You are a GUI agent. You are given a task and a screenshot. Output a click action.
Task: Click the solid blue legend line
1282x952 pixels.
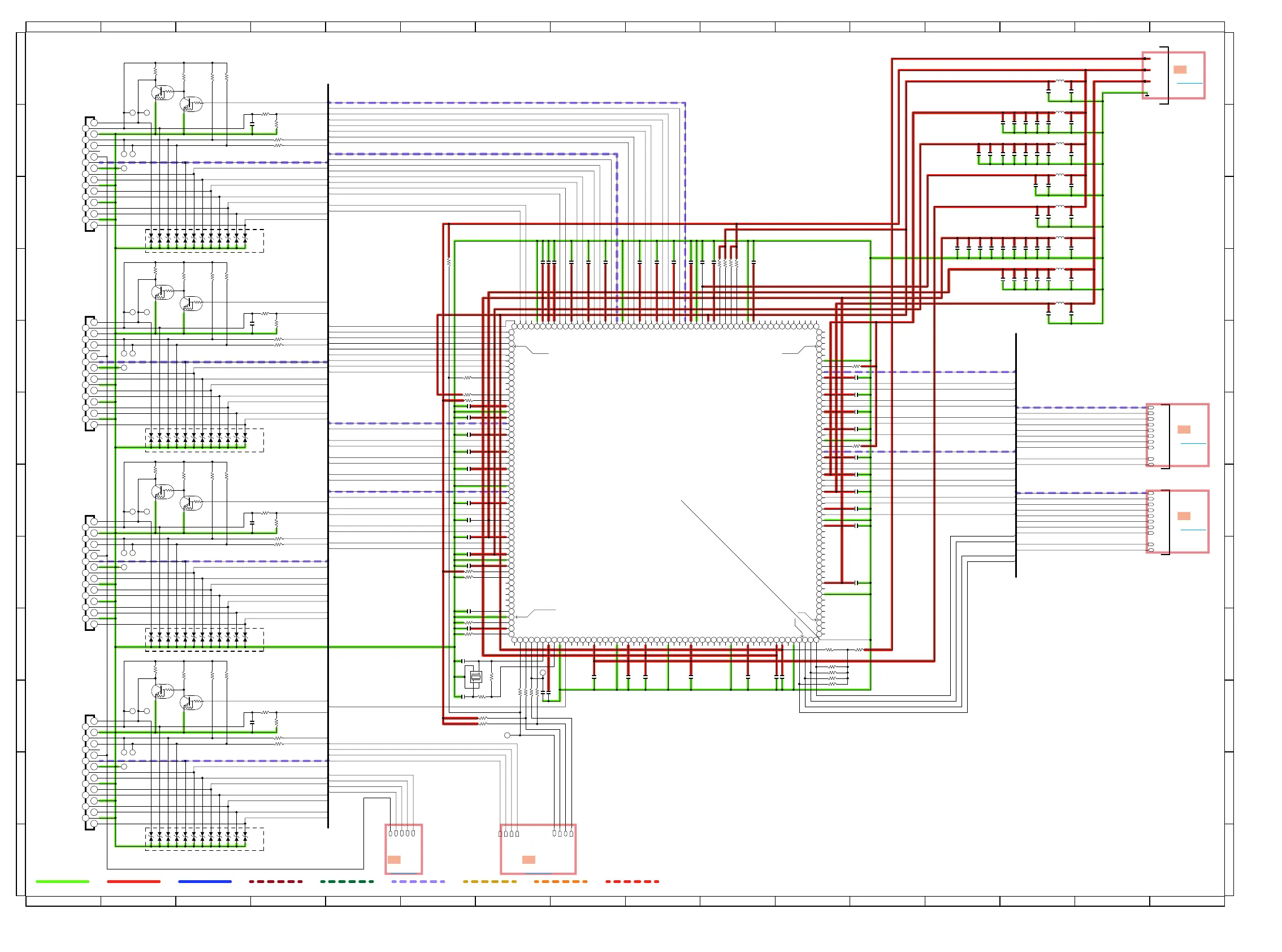click(205, 882)
